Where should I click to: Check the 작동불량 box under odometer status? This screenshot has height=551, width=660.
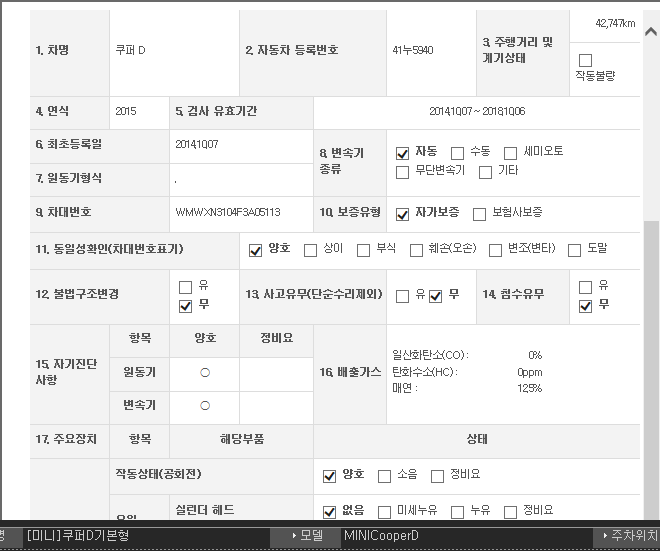coord(585,61)
